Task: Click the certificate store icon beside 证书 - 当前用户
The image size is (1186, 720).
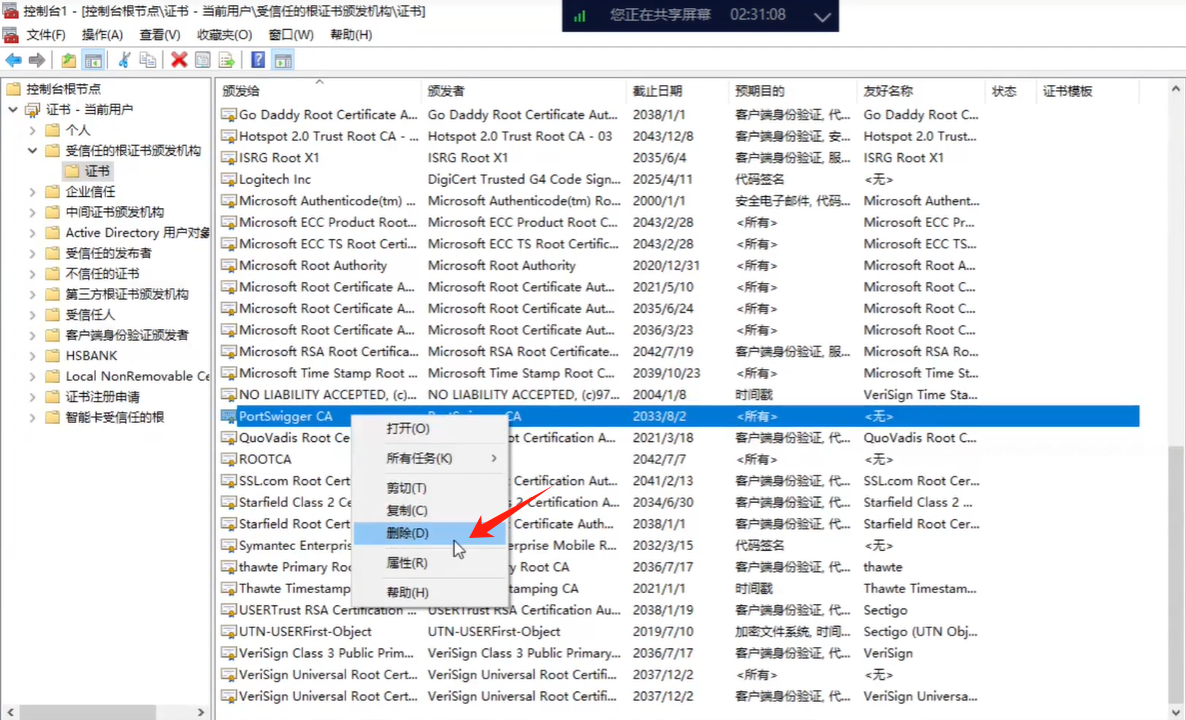Action: [33, 110]
